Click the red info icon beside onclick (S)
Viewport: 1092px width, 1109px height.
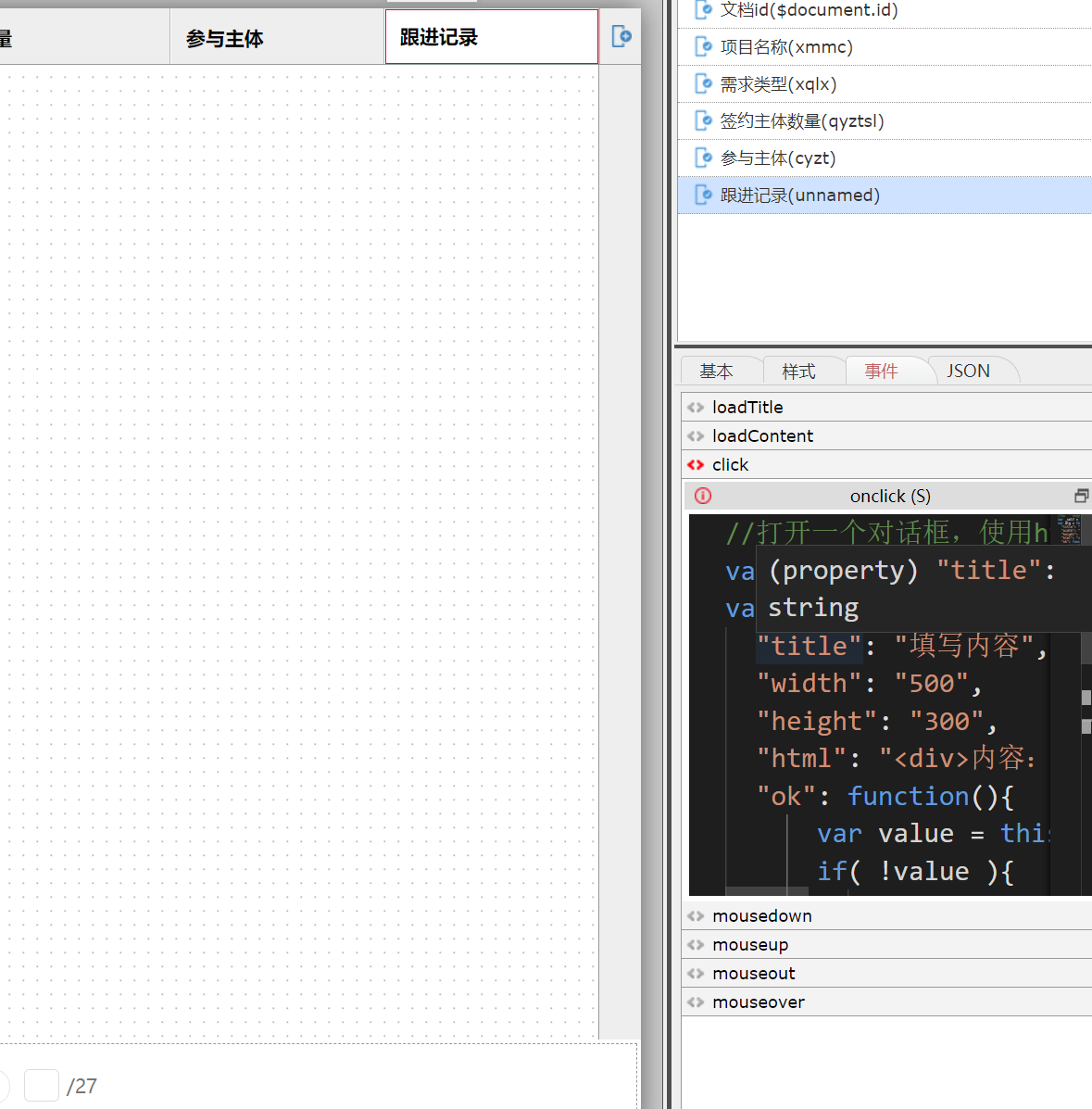[x=703, y=496]
